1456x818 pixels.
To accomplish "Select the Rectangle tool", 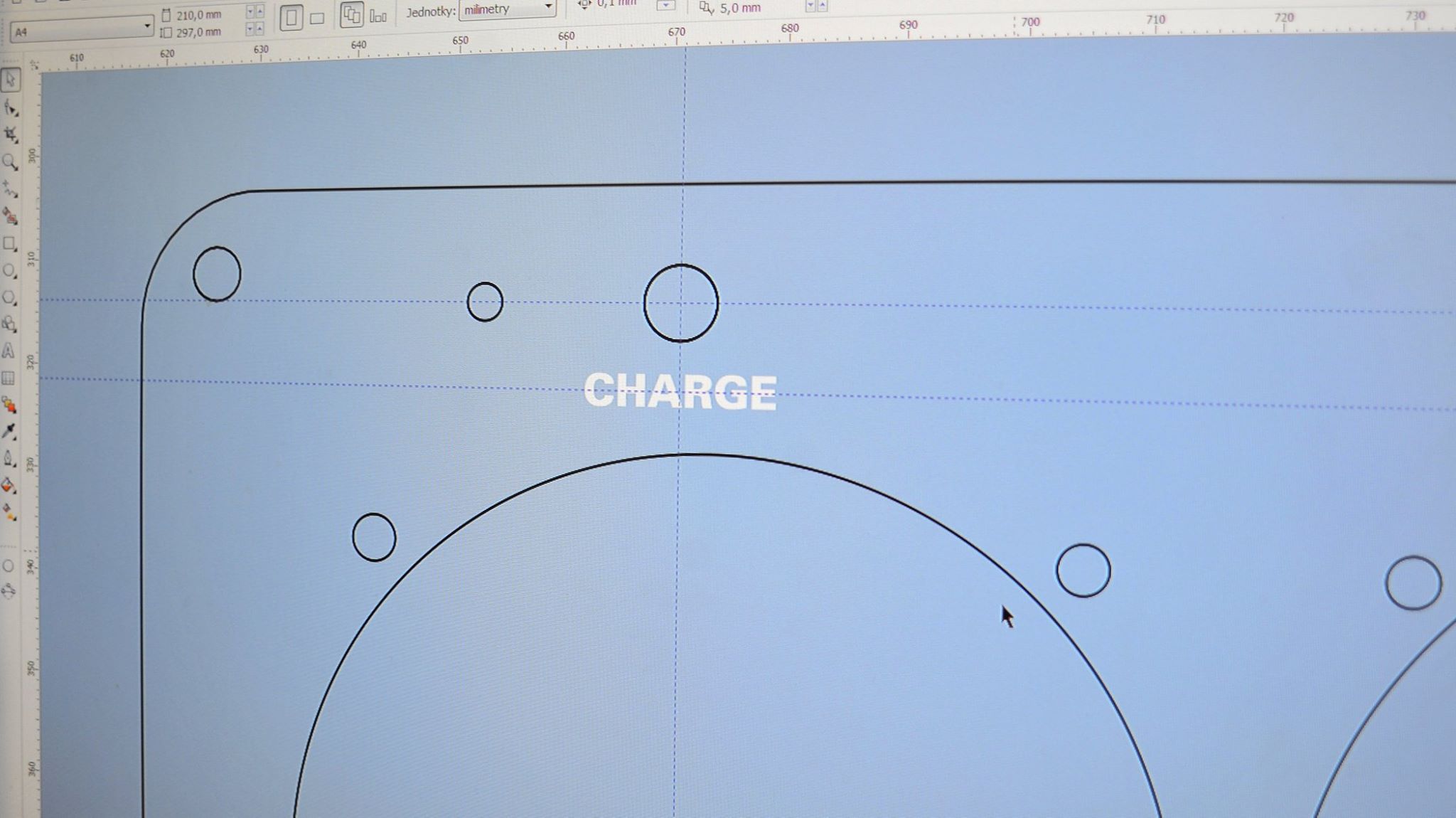I will (10, 244).
